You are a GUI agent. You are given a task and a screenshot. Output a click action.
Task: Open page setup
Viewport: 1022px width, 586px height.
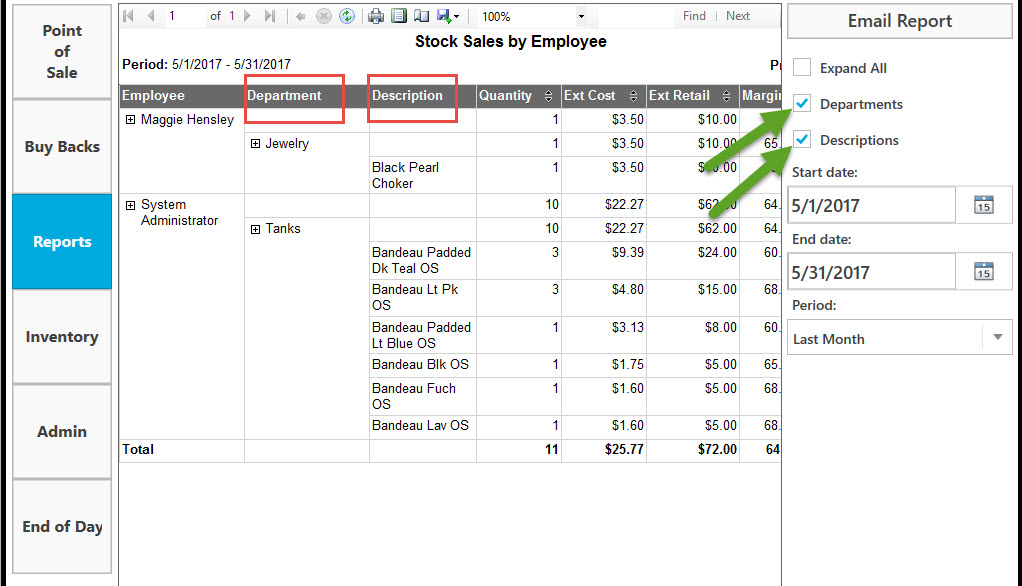pos(422,16)
